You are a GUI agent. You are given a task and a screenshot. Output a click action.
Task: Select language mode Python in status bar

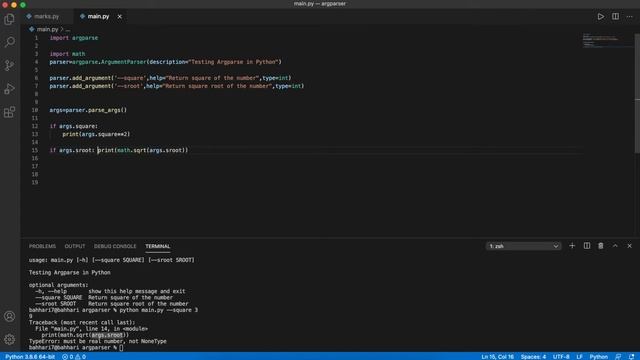tap(598, 356)
